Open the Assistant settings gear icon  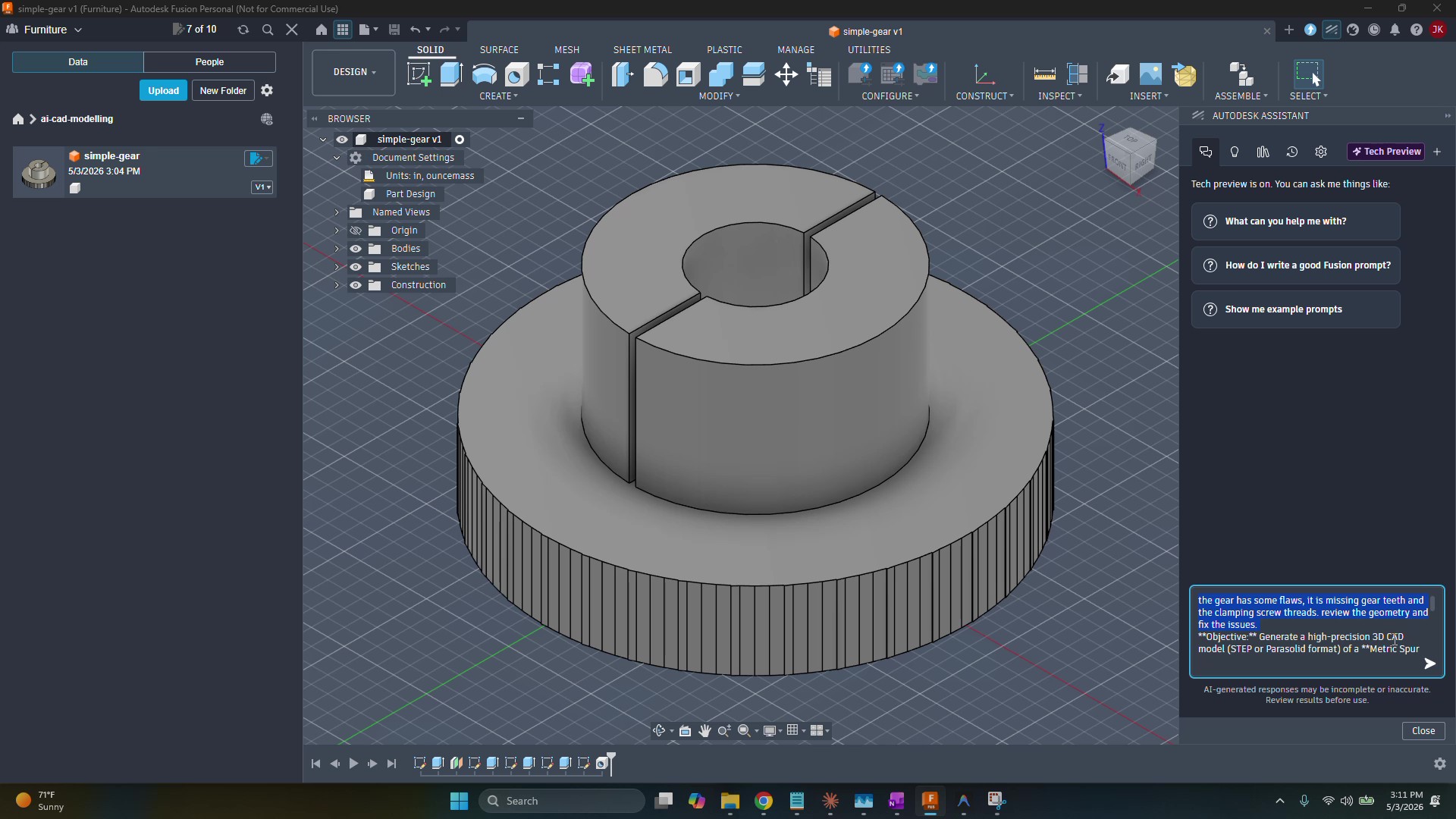[x=1321, y=152]
